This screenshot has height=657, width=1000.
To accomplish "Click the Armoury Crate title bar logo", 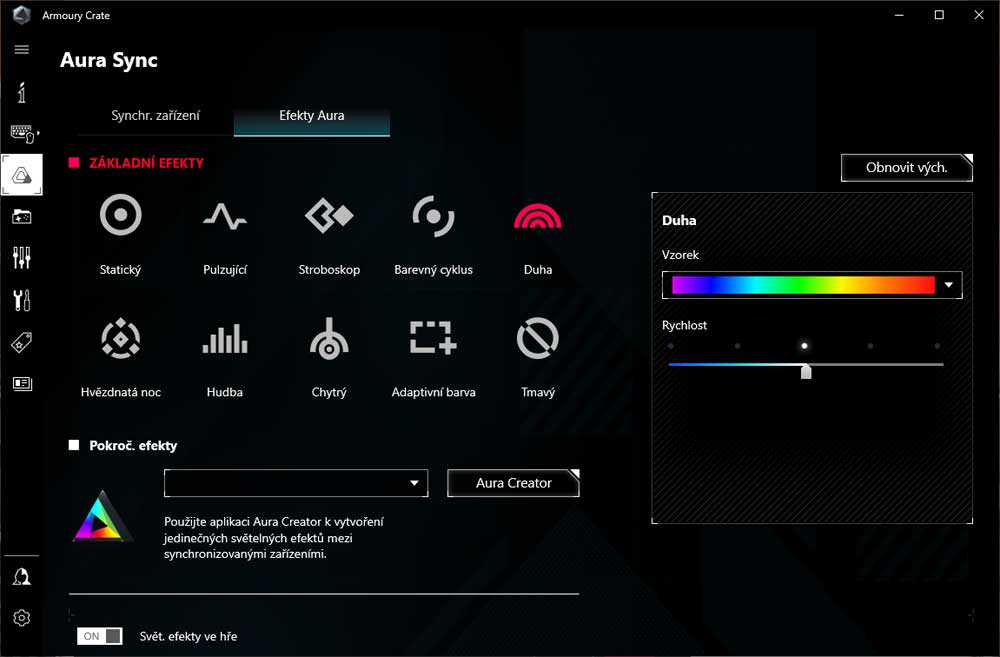I will pyautogui.click(x=22, y=15).
